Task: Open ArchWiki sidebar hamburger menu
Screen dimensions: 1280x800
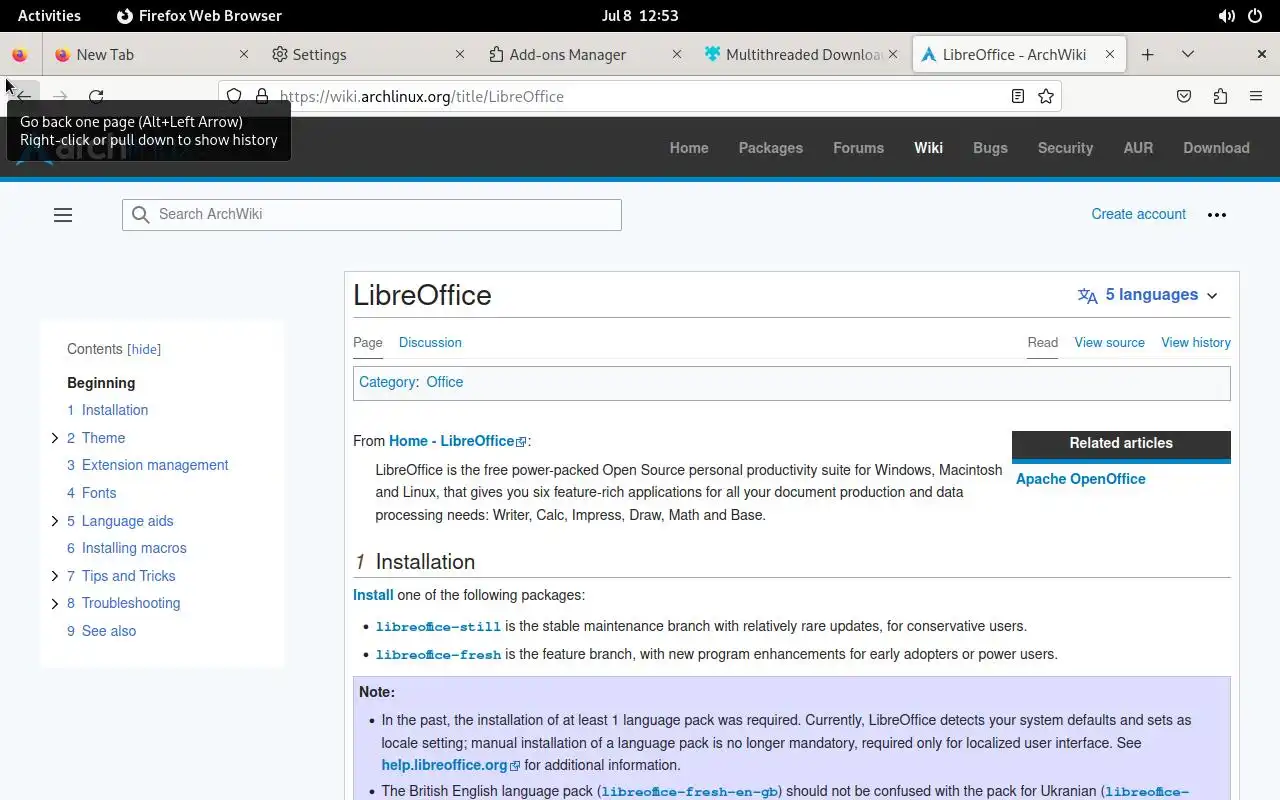Action: click(63, 214)
